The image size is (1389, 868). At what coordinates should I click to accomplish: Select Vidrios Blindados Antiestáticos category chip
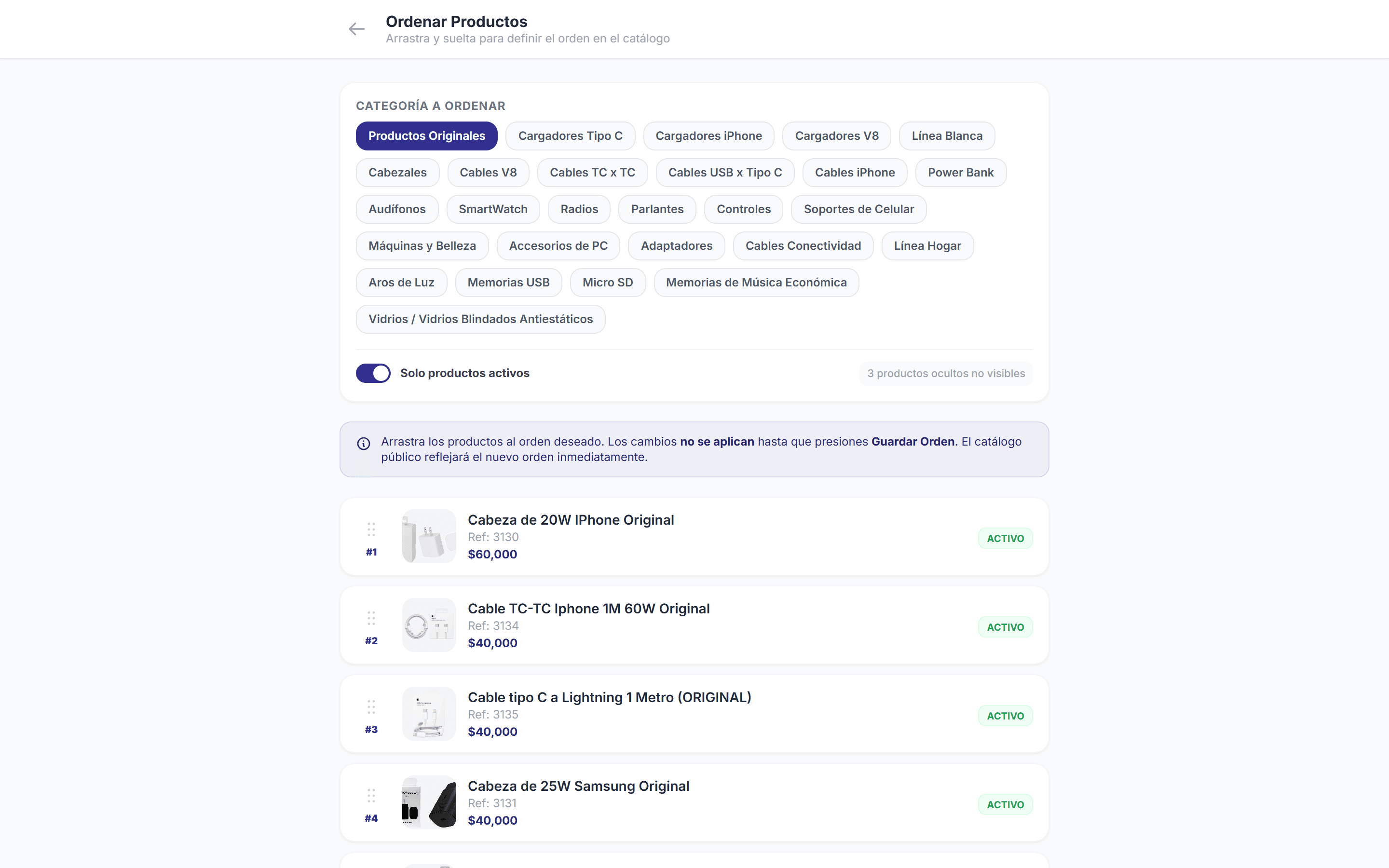click(480, 319)
